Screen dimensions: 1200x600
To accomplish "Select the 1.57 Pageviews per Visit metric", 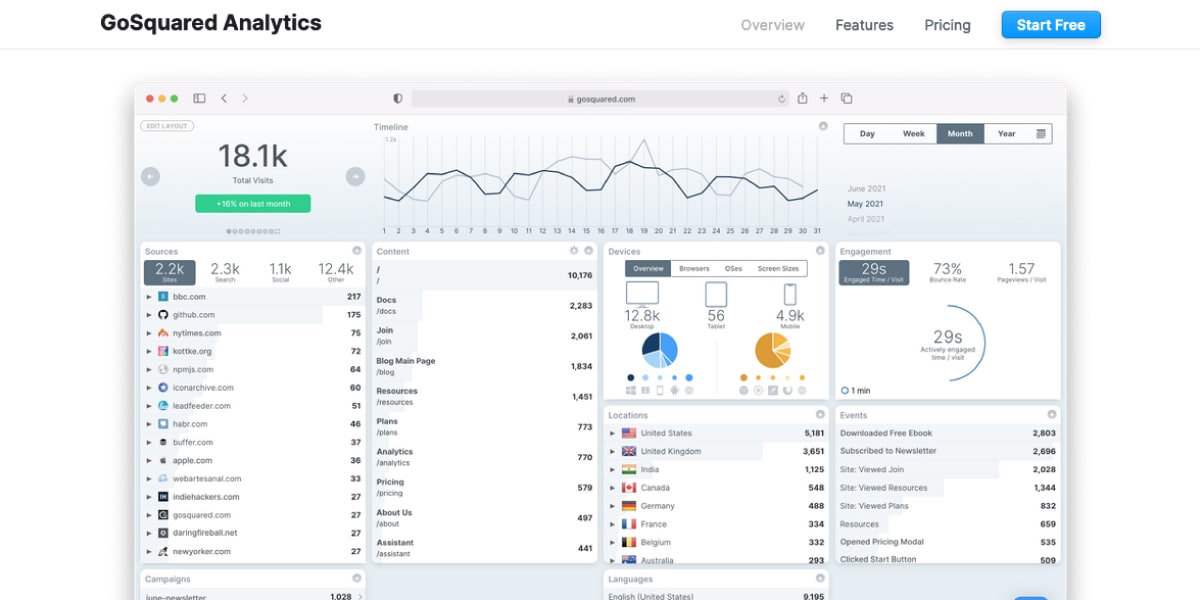I will click(1021, 272).
